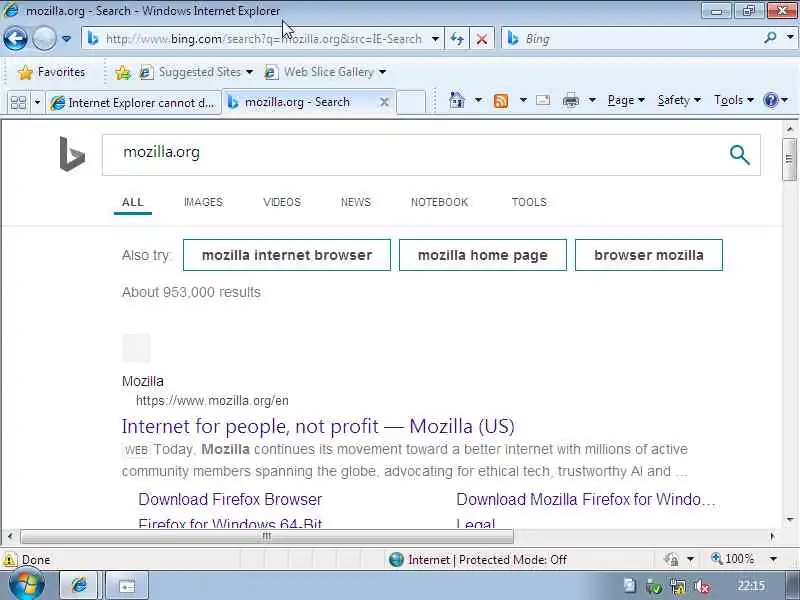Open Download Firefox Browser link
800x600 pixels.
[x=230, y=499]
